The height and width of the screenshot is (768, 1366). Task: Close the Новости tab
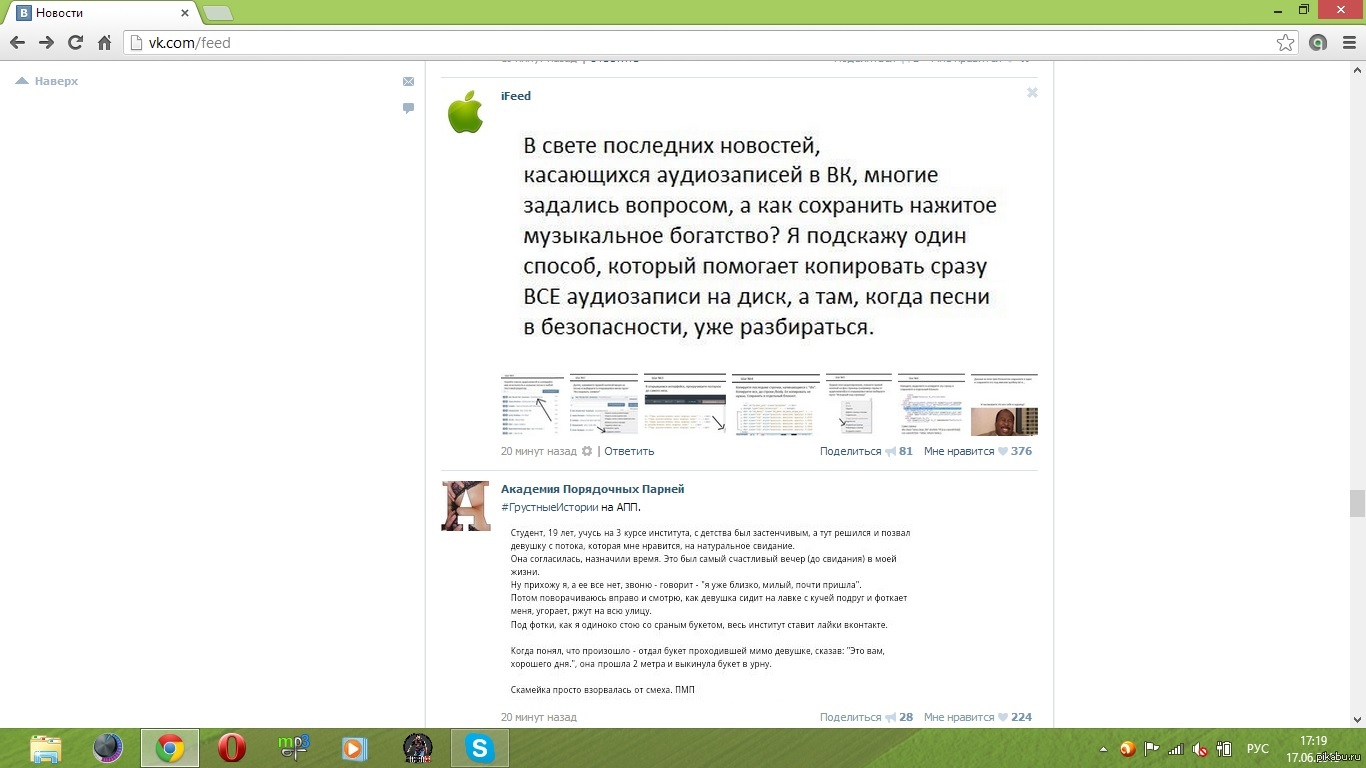pyautogui.click(x=185, y=13)
